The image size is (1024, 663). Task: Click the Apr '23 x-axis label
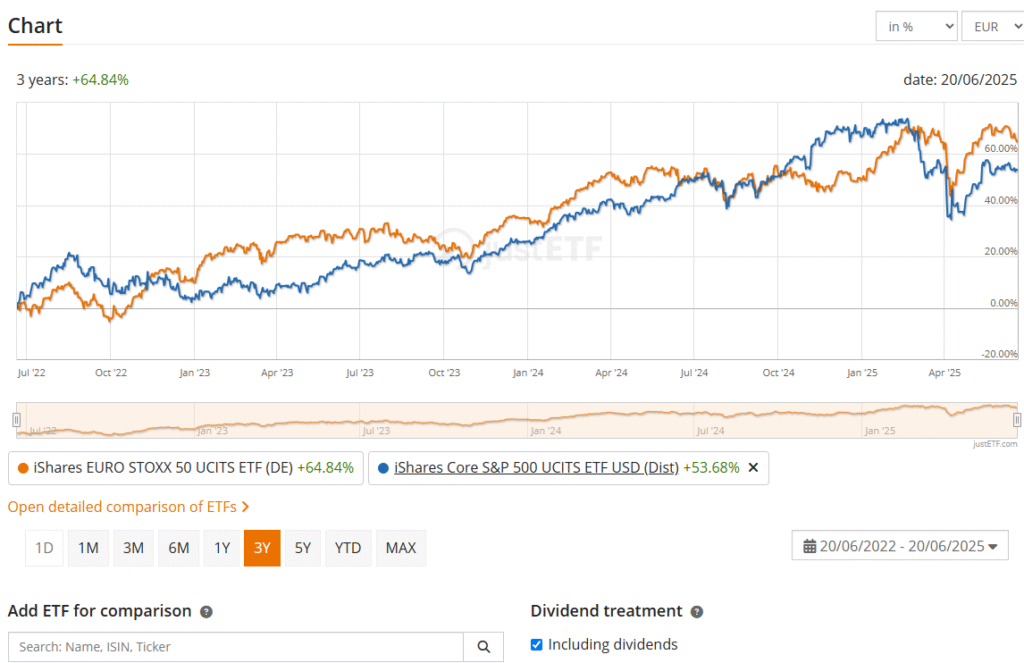click(x=277, y=372)
